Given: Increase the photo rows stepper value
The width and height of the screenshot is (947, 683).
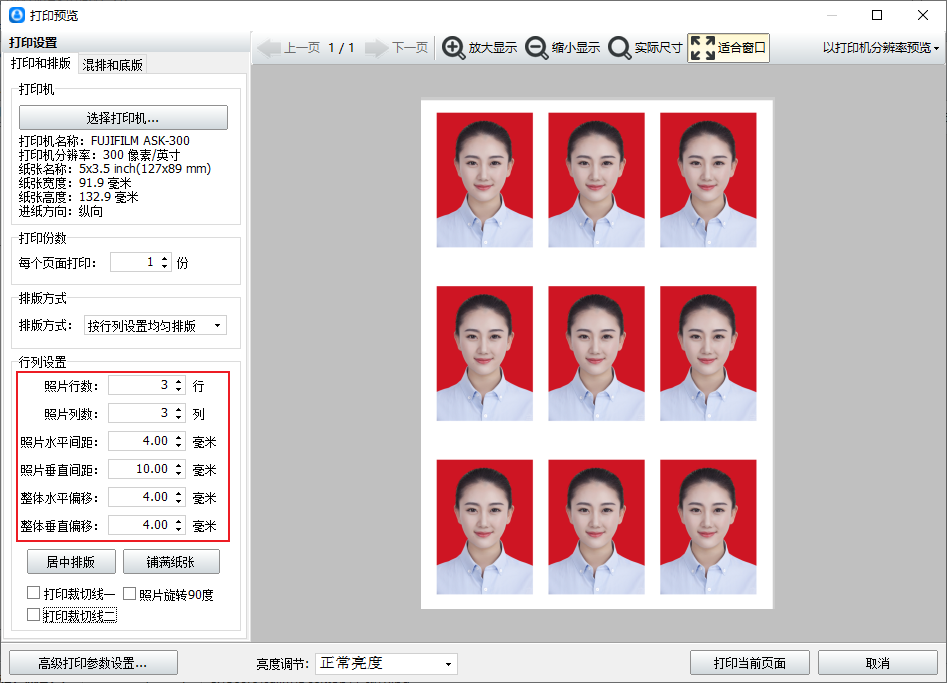Looking at the screenshot, I should click(179, 381).
